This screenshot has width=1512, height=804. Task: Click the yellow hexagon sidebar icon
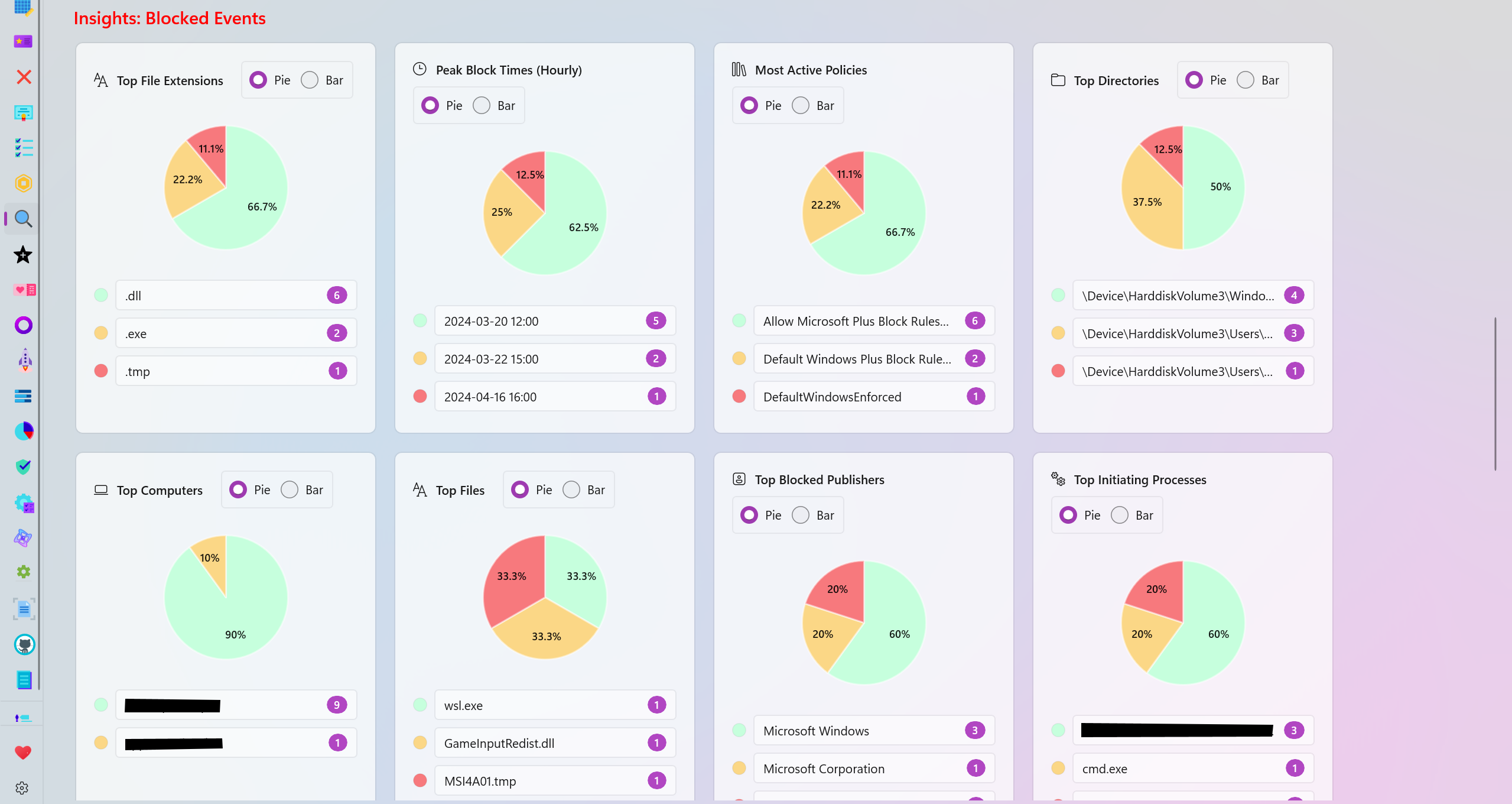click(23, 183)
